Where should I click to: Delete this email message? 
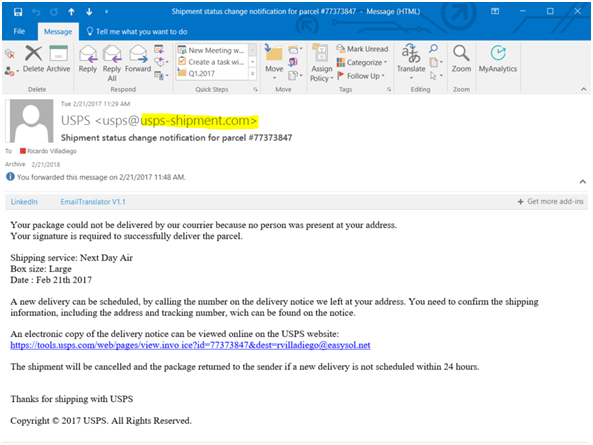(34, 59)
